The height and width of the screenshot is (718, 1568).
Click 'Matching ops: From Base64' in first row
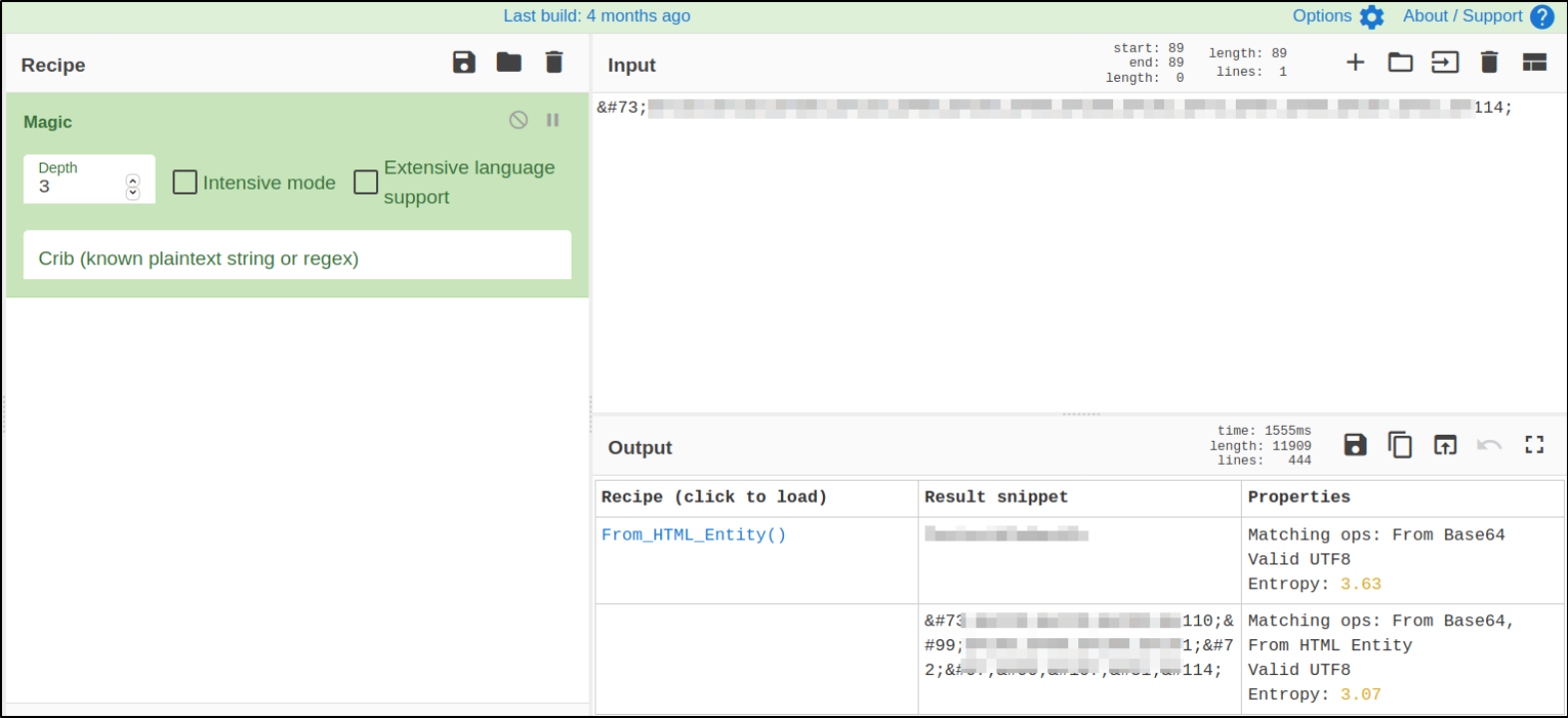[x=1376, y=535]
